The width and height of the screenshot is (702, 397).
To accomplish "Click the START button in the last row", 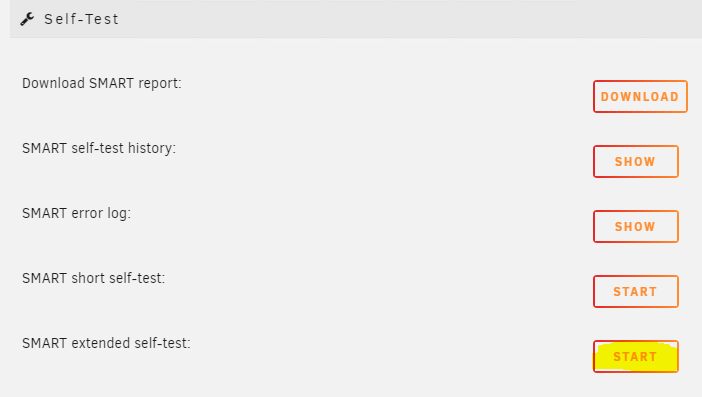I will (636, 356).
